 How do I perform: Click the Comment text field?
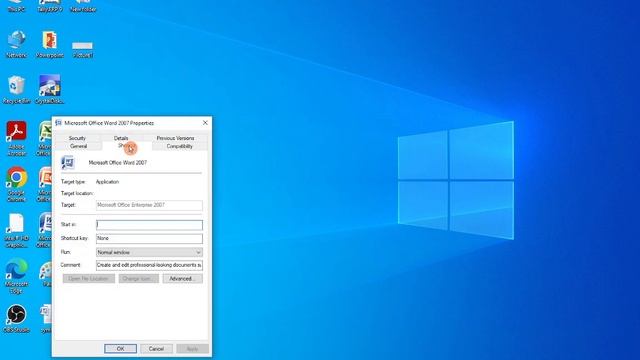149,265
